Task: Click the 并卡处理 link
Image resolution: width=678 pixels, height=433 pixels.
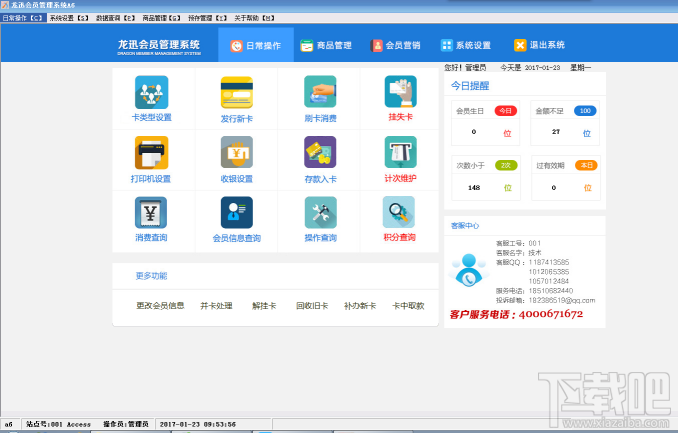Action: (216, 306)
